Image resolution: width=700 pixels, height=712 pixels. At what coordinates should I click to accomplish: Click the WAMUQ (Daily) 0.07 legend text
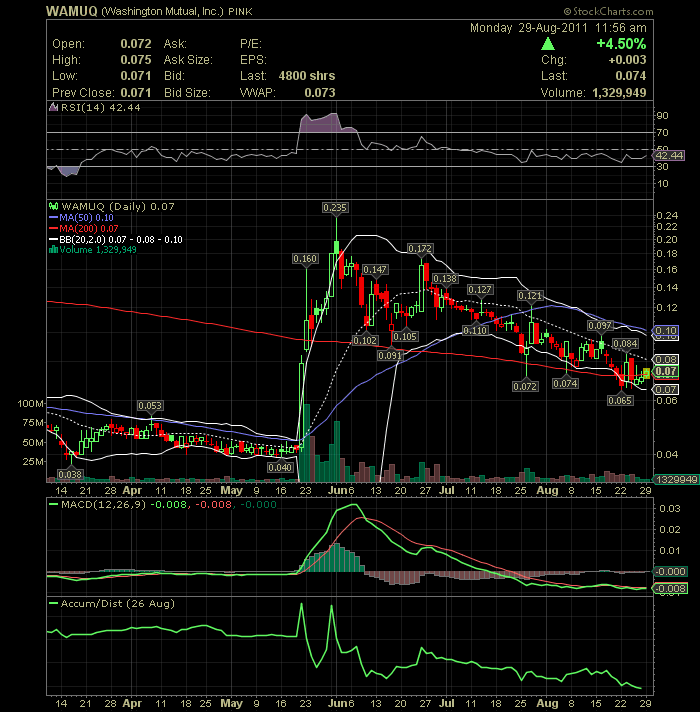tap(118, 207)
